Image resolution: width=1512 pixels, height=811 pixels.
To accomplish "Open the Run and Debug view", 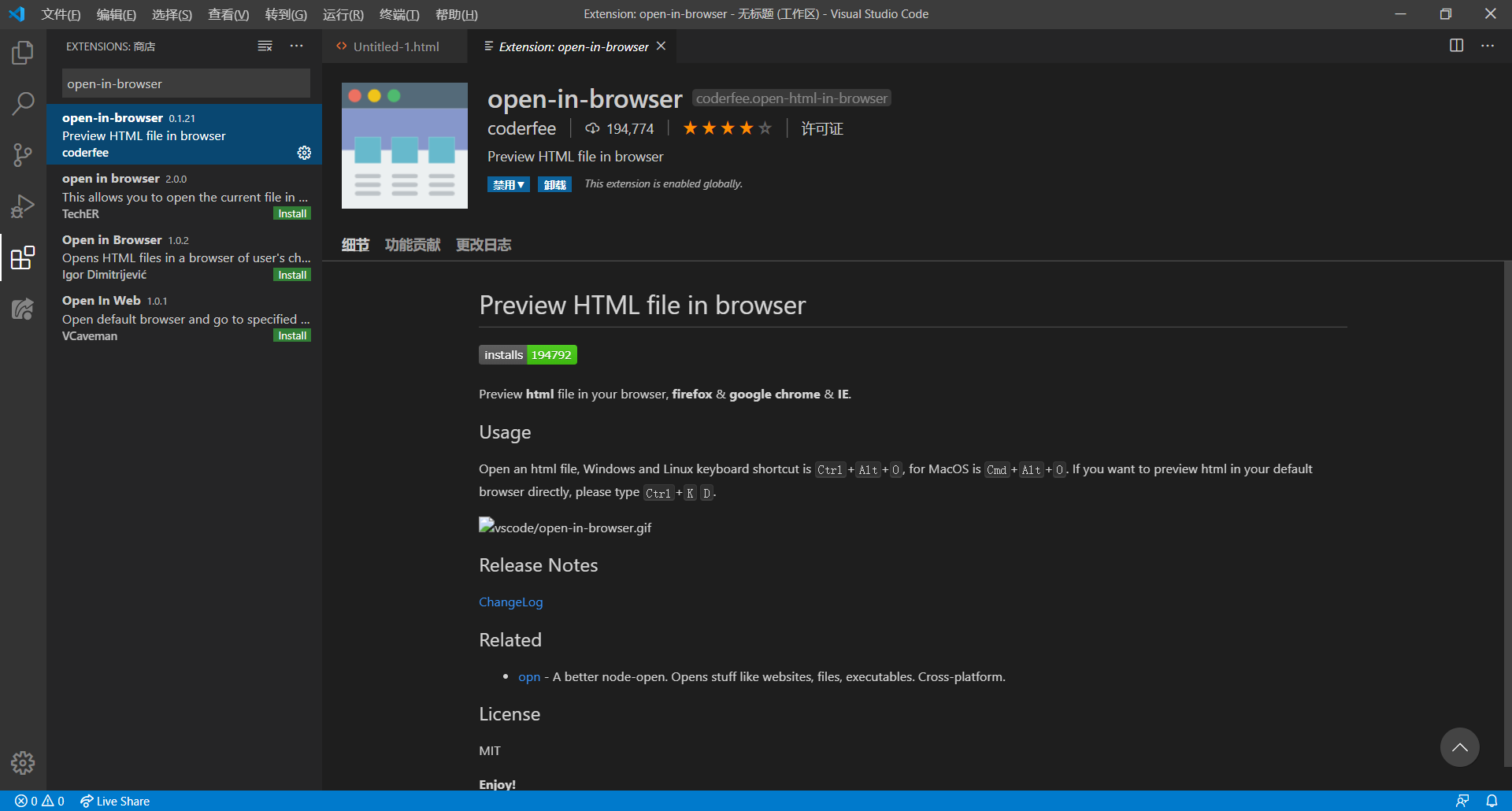I will (x=23, y=206).
